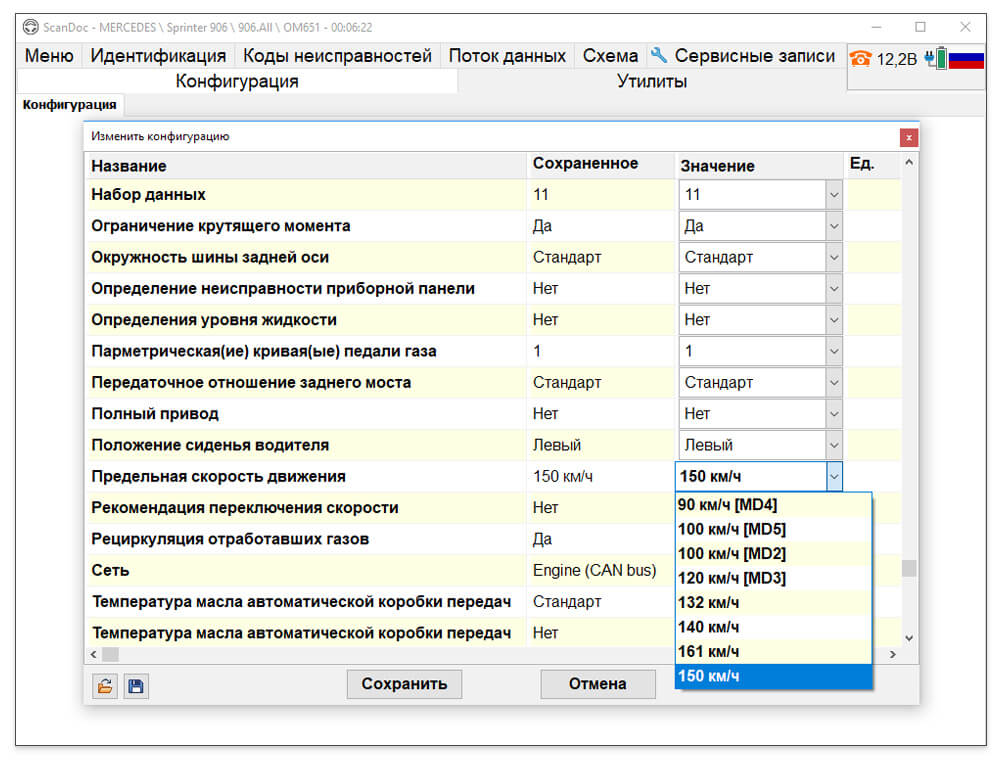
Task: Open the Схема section
Action: click(610, 56)
